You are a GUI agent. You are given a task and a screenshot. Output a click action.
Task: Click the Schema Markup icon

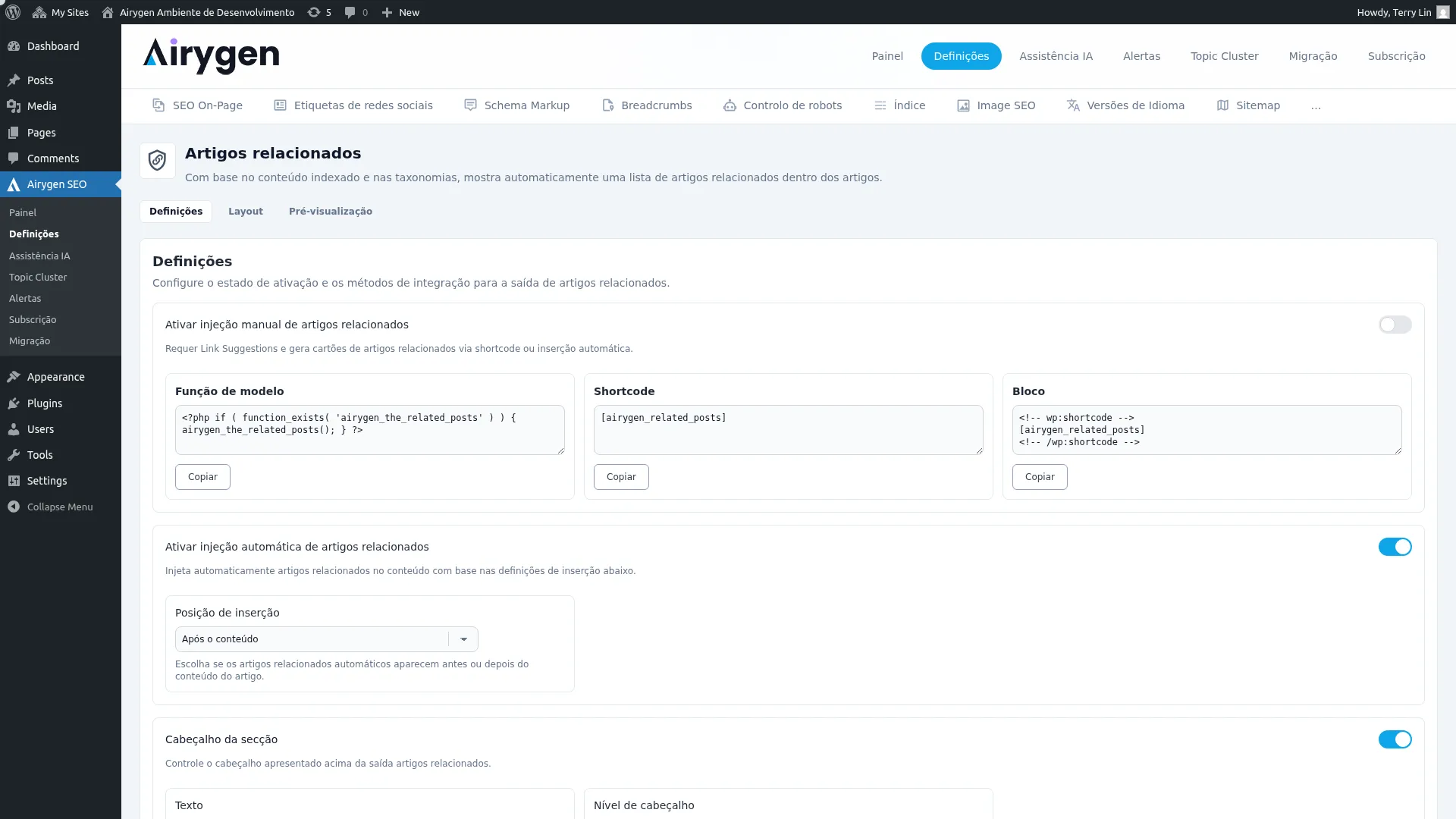(x=470, y=105)
